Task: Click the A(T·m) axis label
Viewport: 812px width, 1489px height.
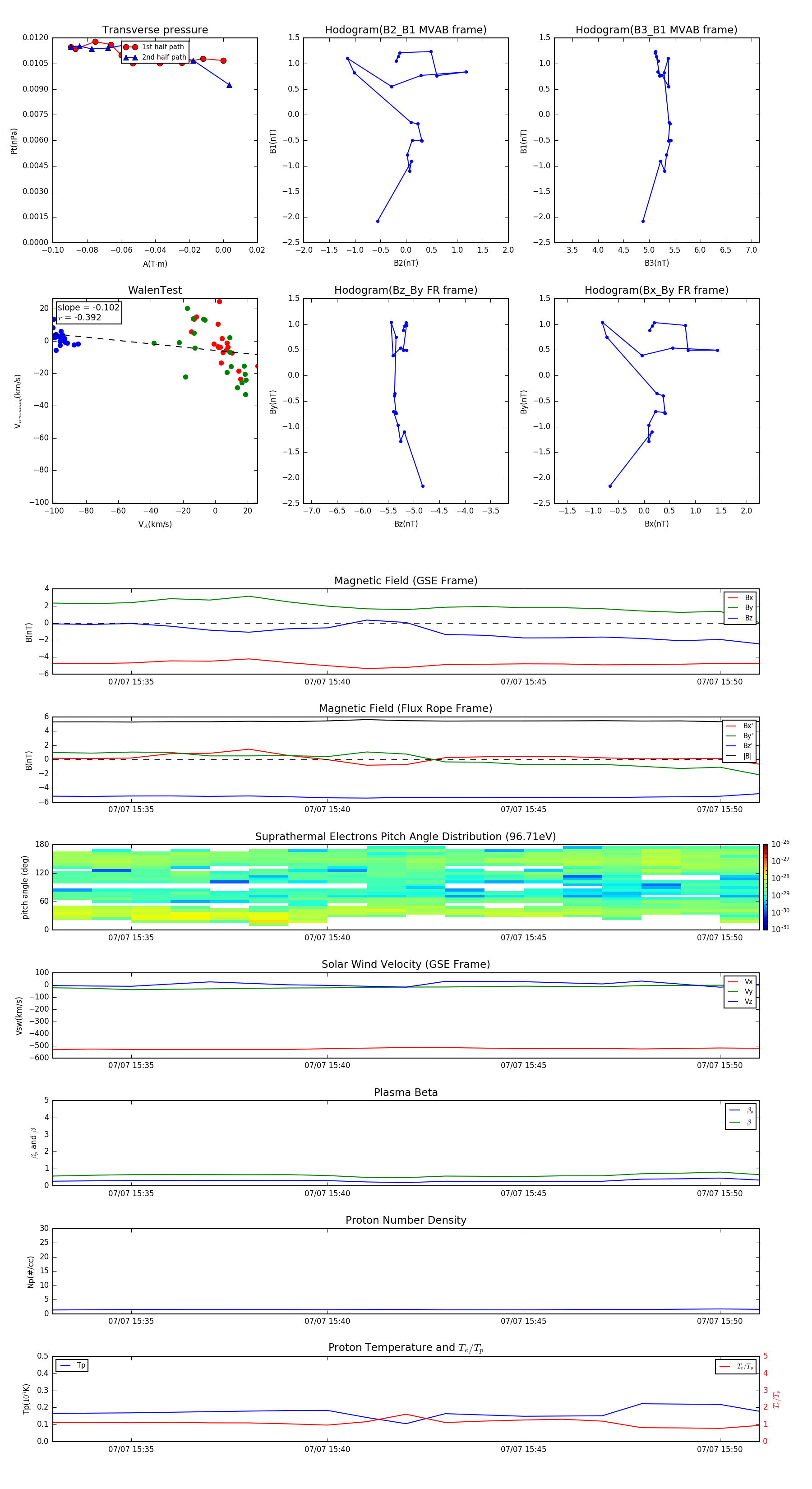Action: [155, 264]
